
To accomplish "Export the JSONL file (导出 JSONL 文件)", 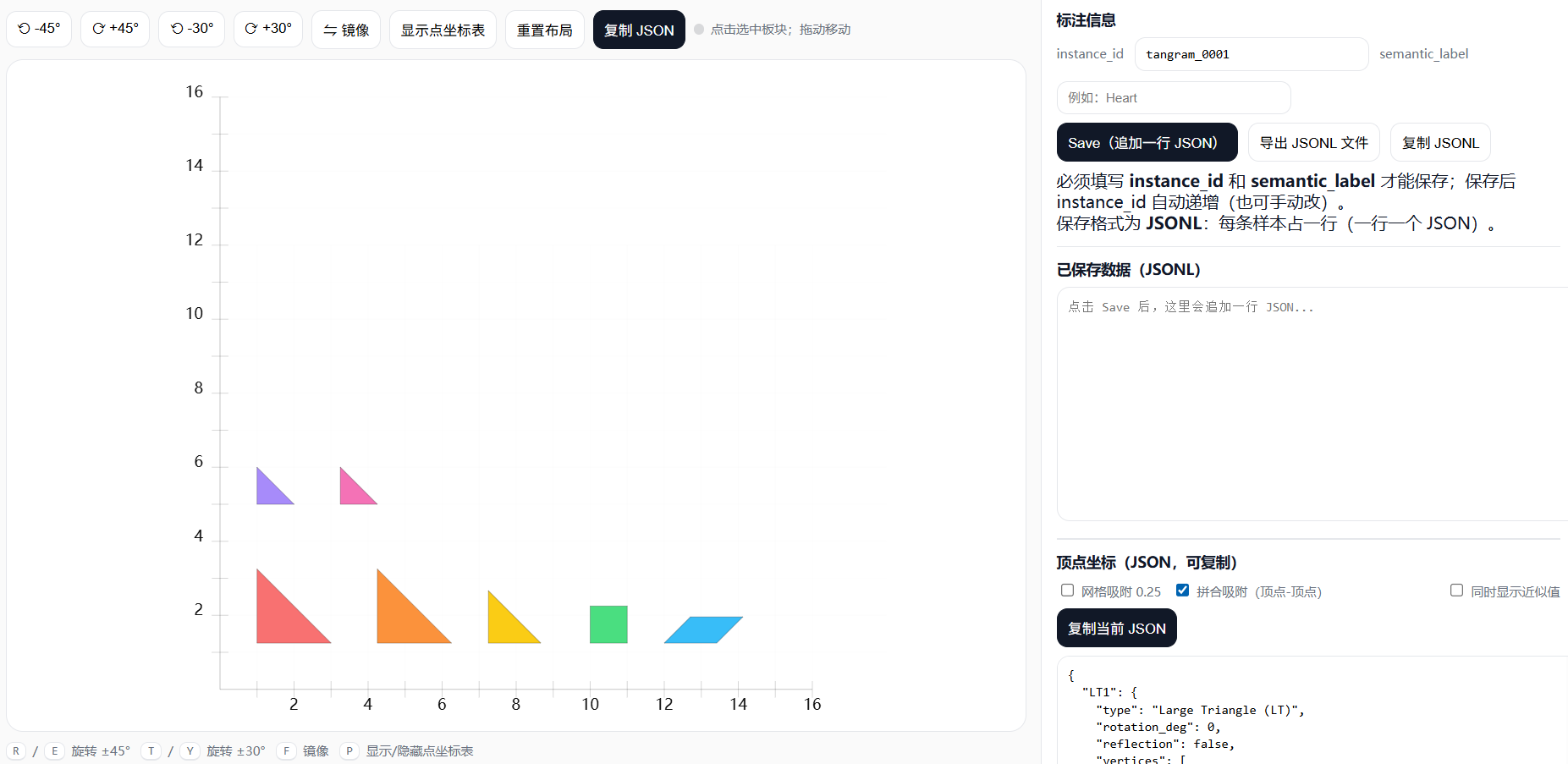I will coord(1313,142).
